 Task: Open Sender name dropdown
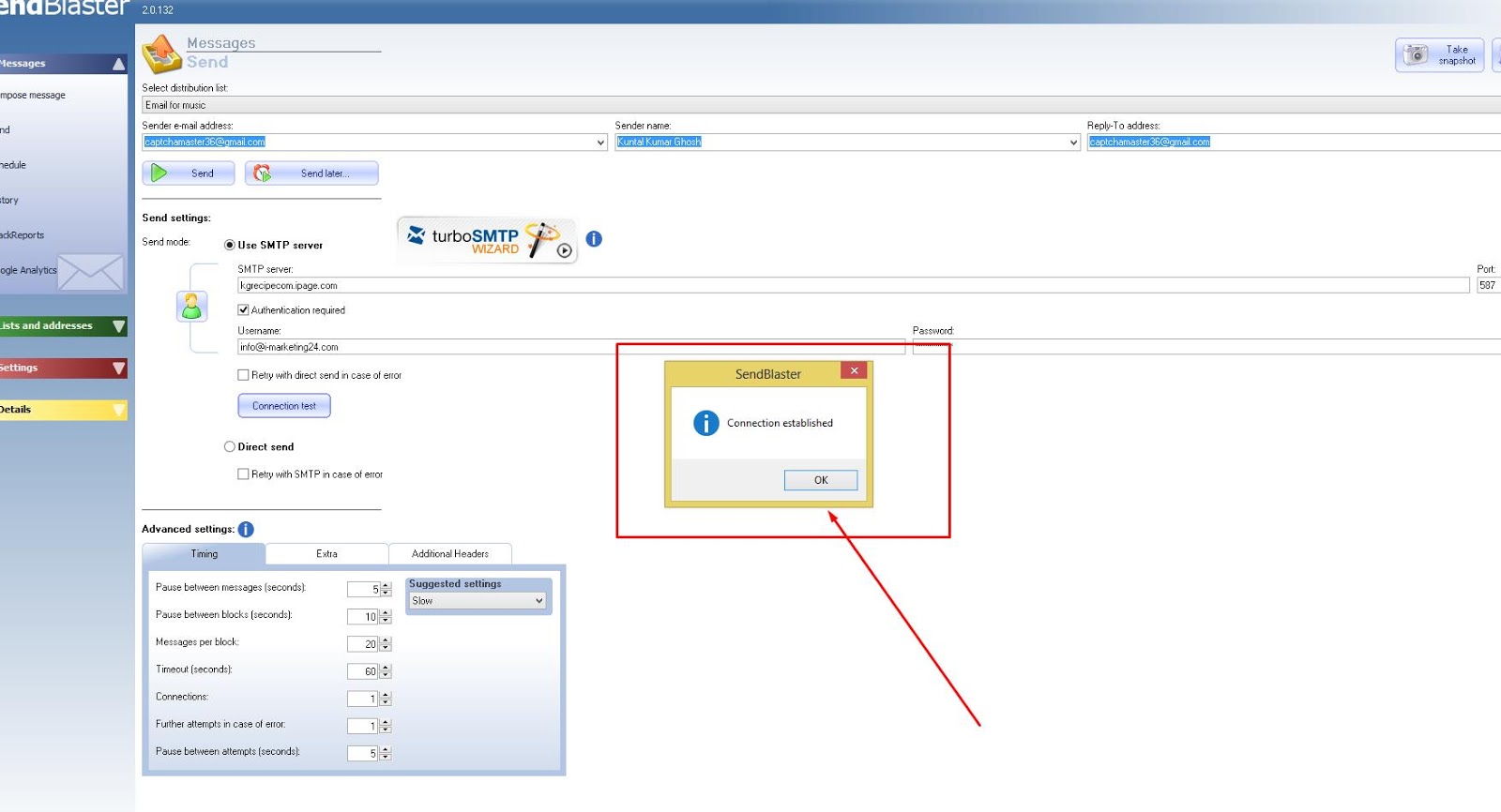(1073, 143)
